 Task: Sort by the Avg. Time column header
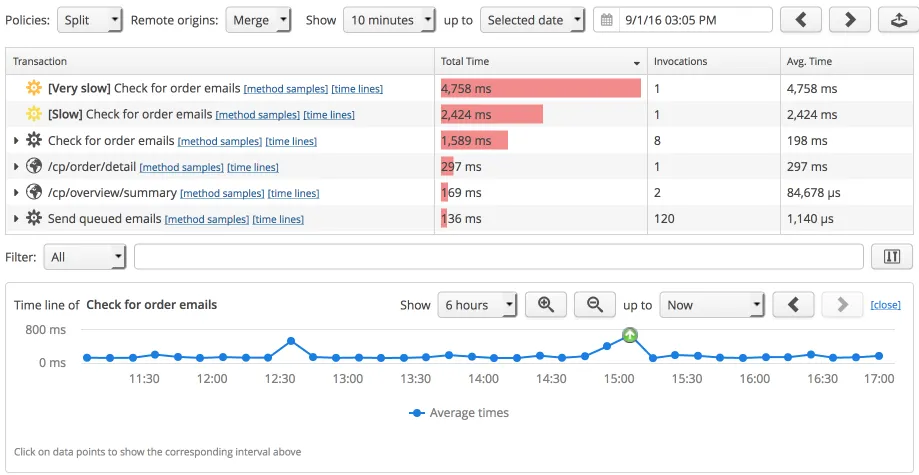click(x=846, y=61)
